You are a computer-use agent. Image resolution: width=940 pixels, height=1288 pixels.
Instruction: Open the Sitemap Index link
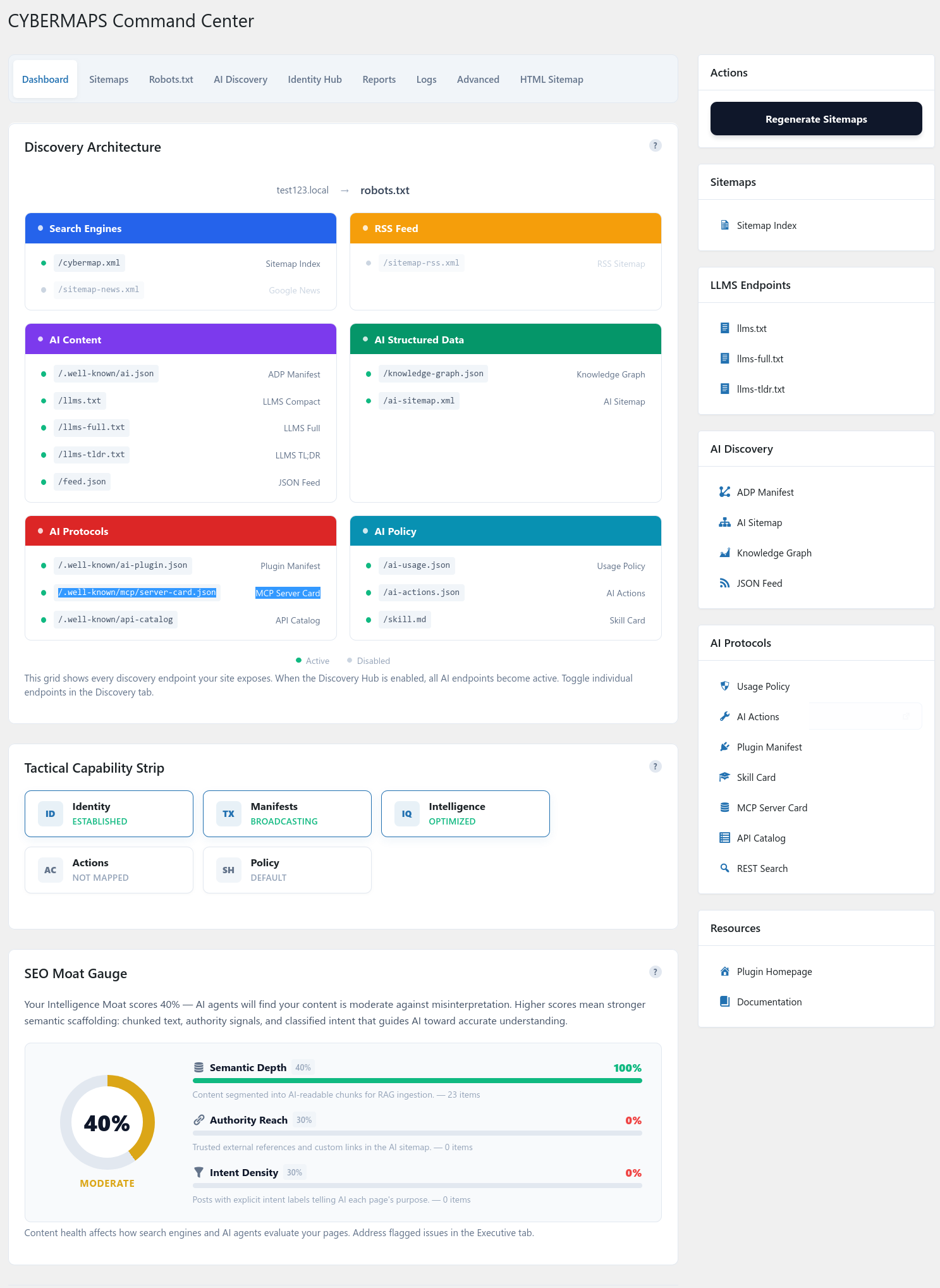coord(766,226)
